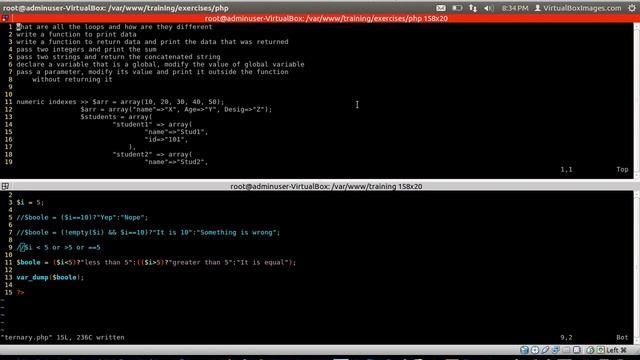Click the bottom terminal pane group icon

click(x=5, y=186)
